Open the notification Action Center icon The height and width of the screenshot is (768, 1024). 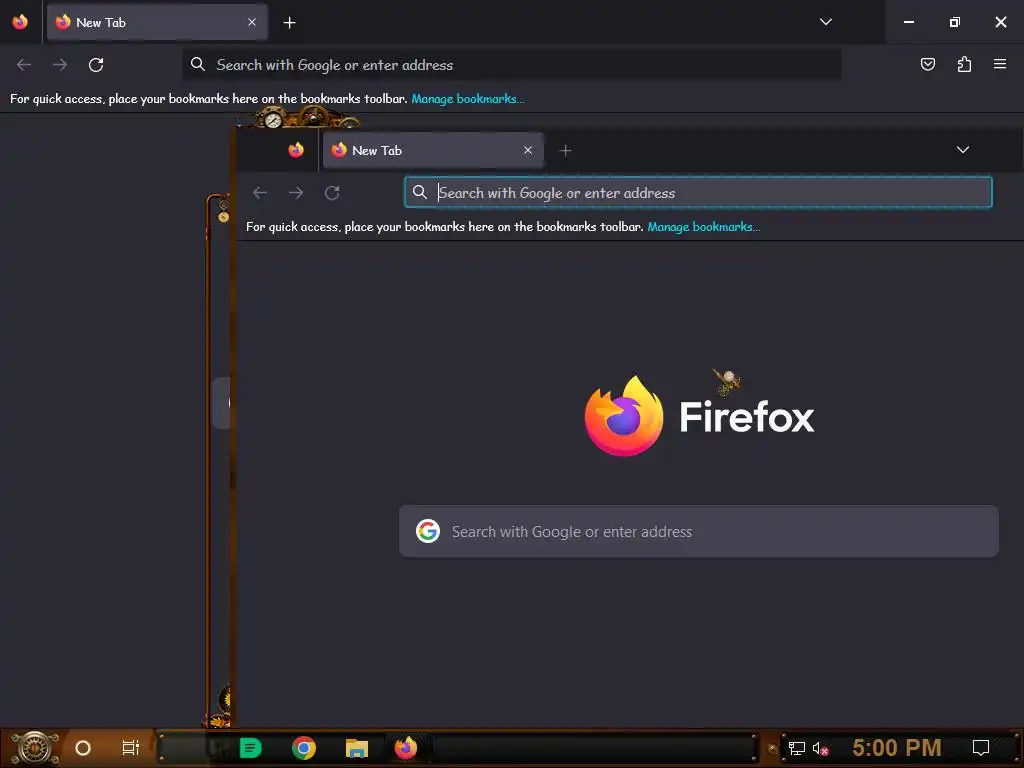(x=980, y=748)
